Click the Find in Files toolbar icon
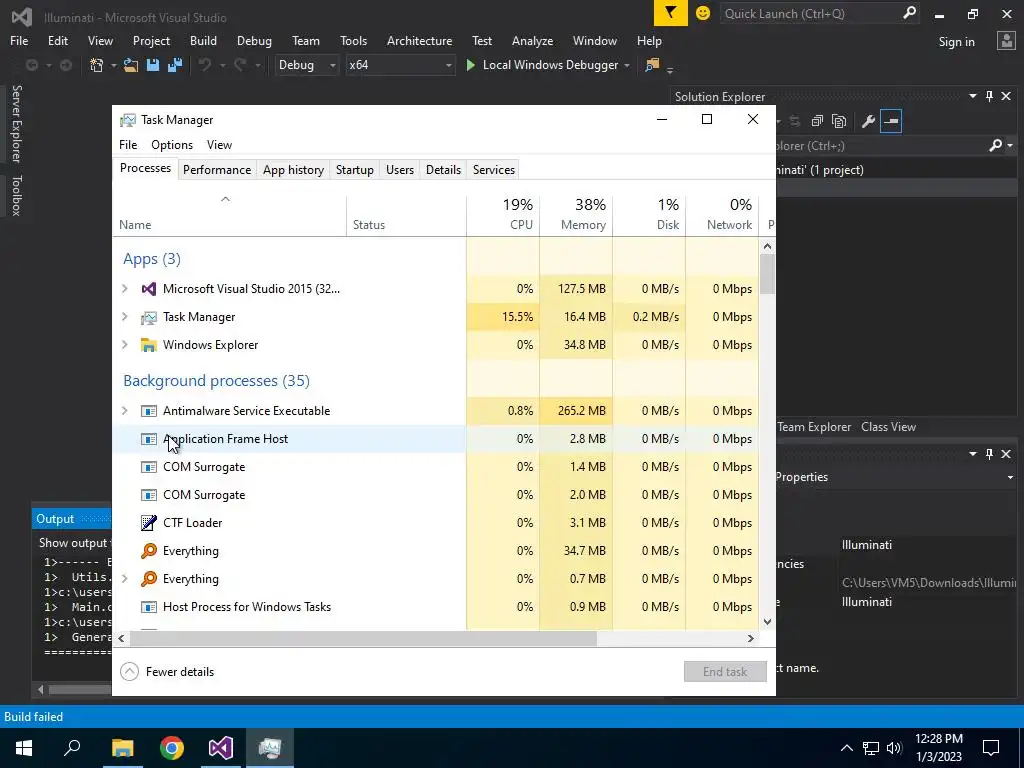This screenshot has height=768, width=1024. tap(652, 65)
